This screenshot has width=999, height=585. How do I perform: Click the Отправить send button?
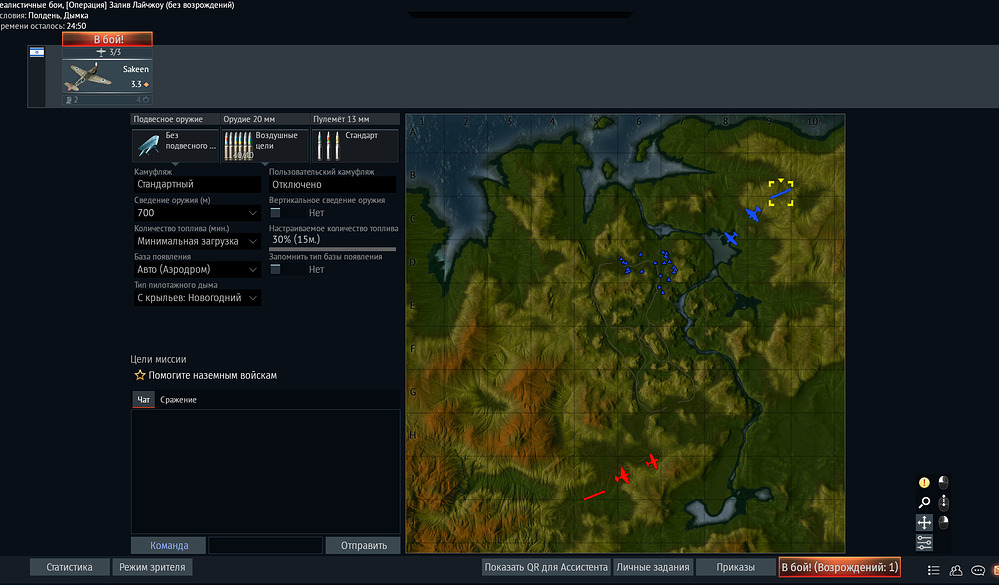364,545
